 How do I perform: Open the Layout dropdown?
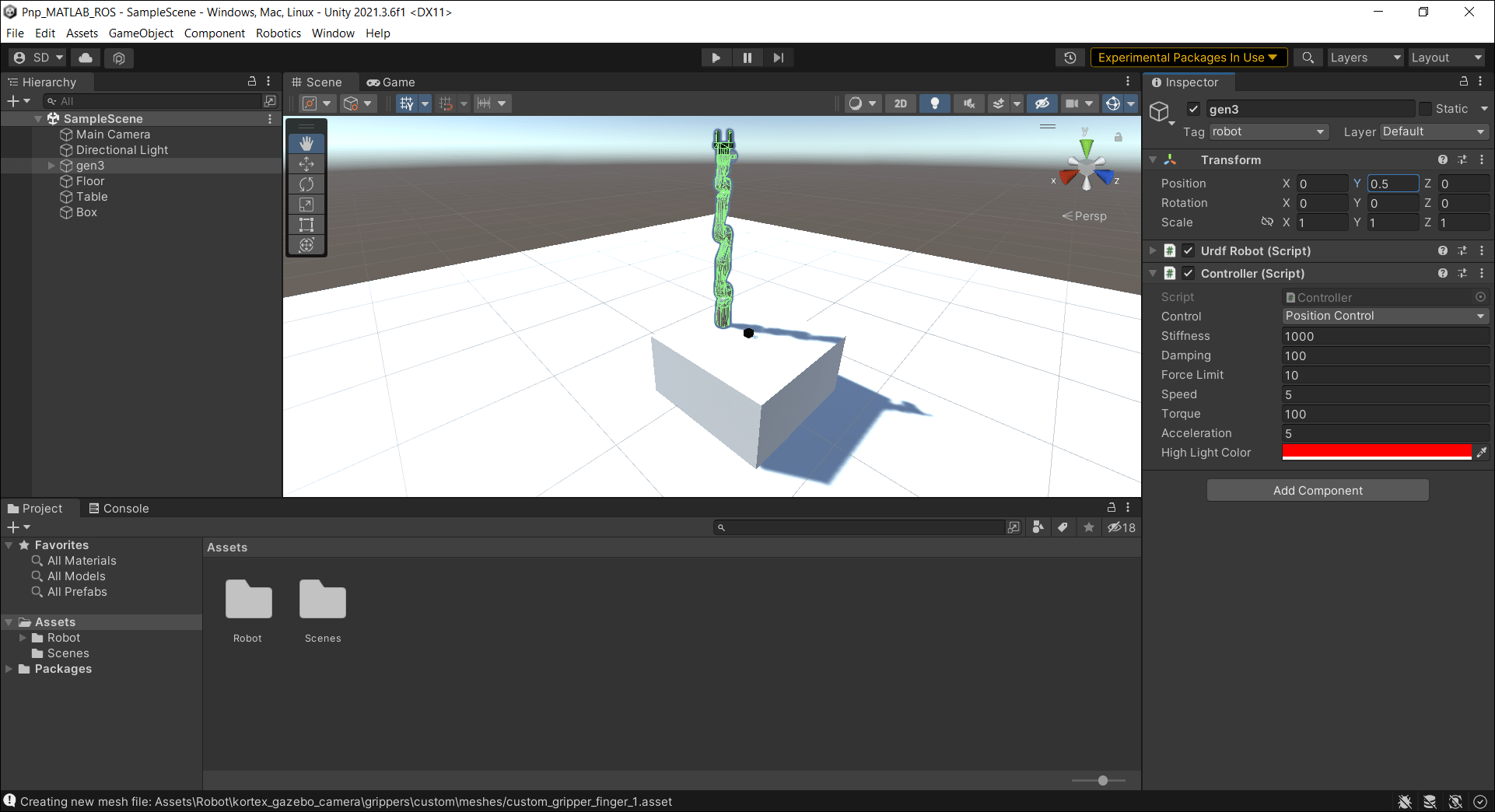(x=1445, y=57)
